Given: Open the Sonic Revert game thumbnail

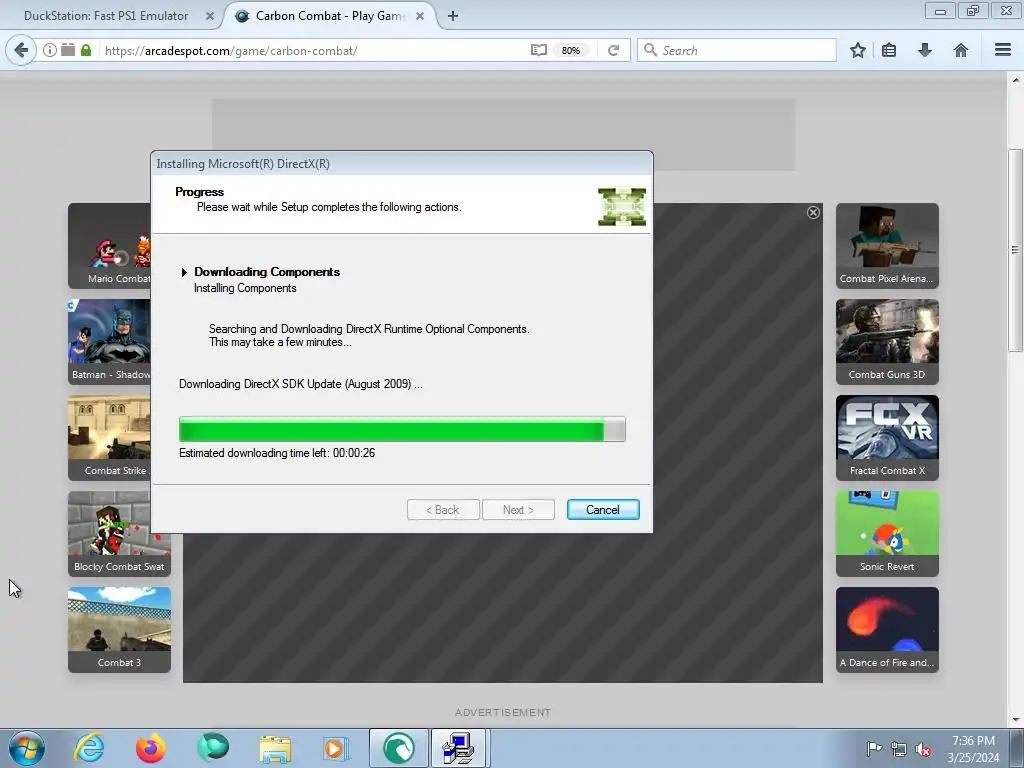Looking at the screenshot, I should point(887,534).
